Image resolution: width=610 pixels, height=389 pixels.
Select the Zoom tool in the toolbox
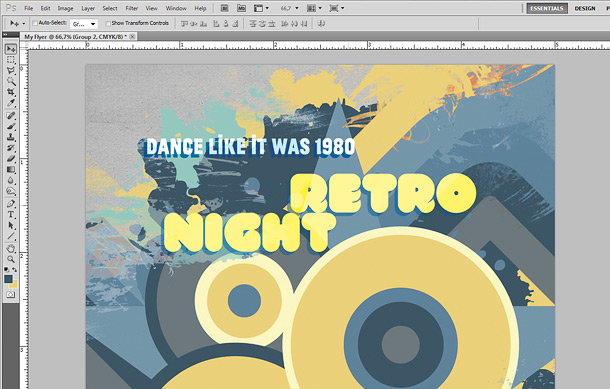11,259
